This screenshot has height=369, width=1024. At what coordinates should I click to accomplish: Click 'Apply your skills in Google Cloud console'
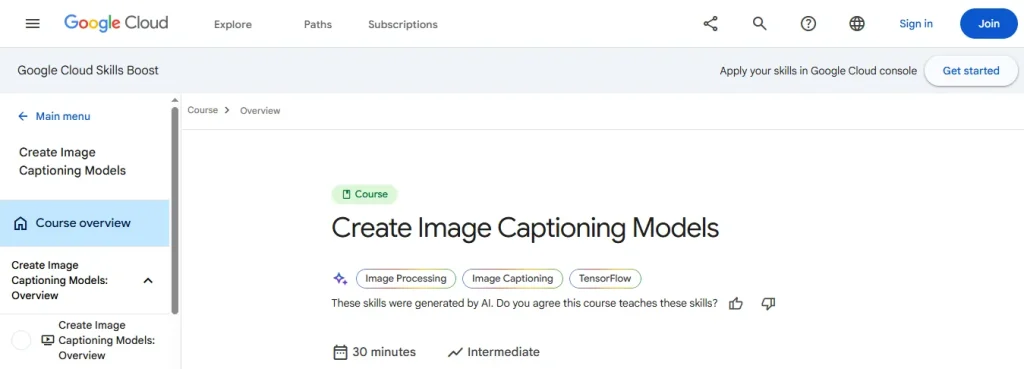(818, 71)
